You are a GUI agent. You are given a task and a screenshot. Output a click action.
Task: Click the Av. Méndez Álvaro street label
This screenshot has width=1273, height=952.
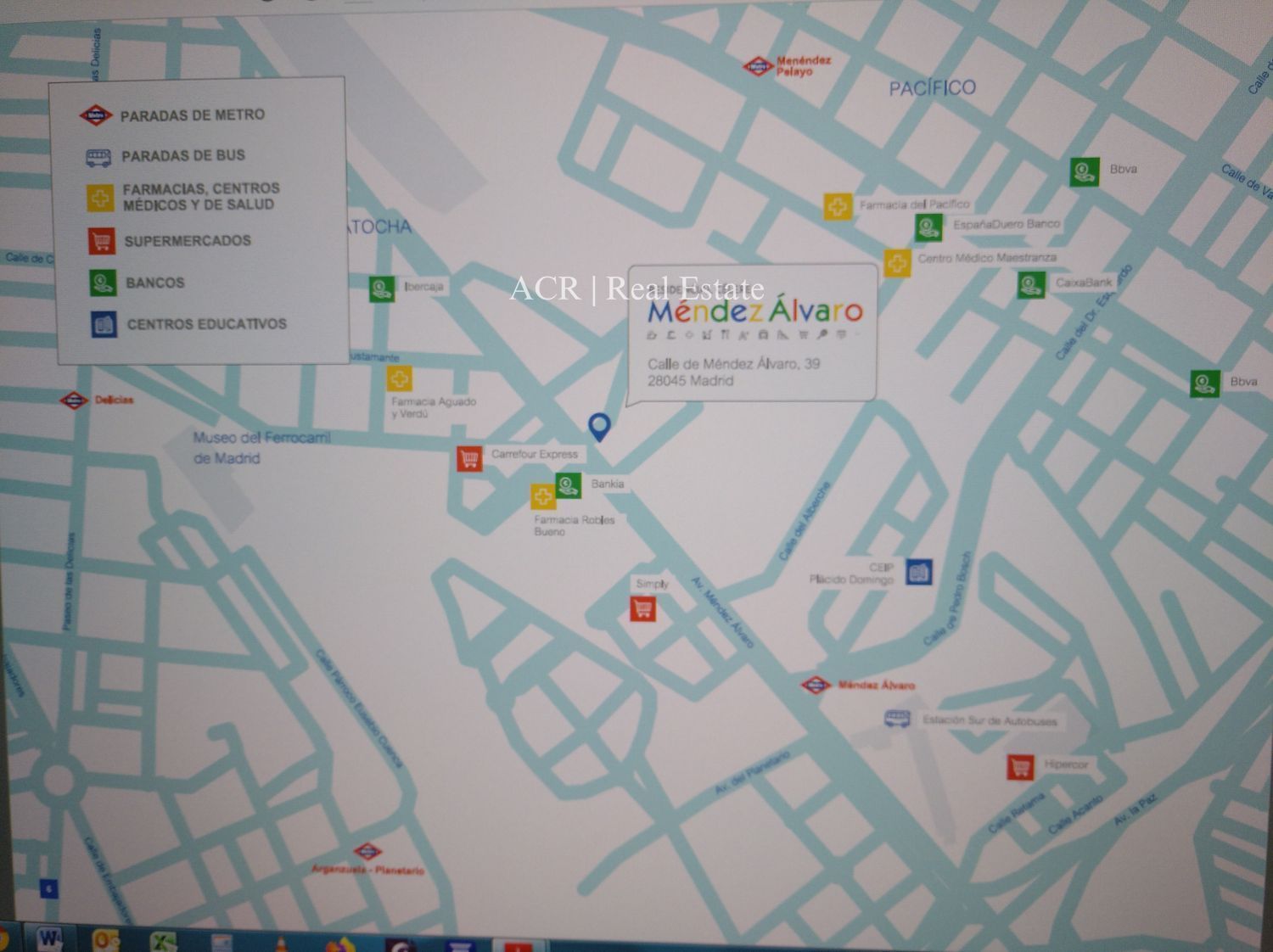pos(722,613)
